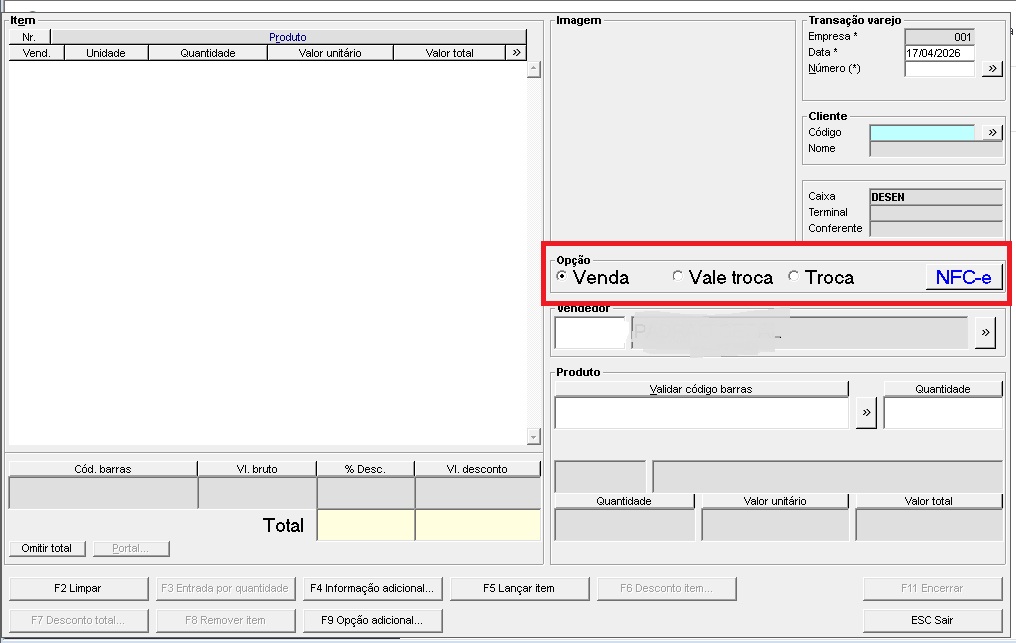Click the % Desc. header
This screenshot has height=643, width=1016.
pos(365,469)
